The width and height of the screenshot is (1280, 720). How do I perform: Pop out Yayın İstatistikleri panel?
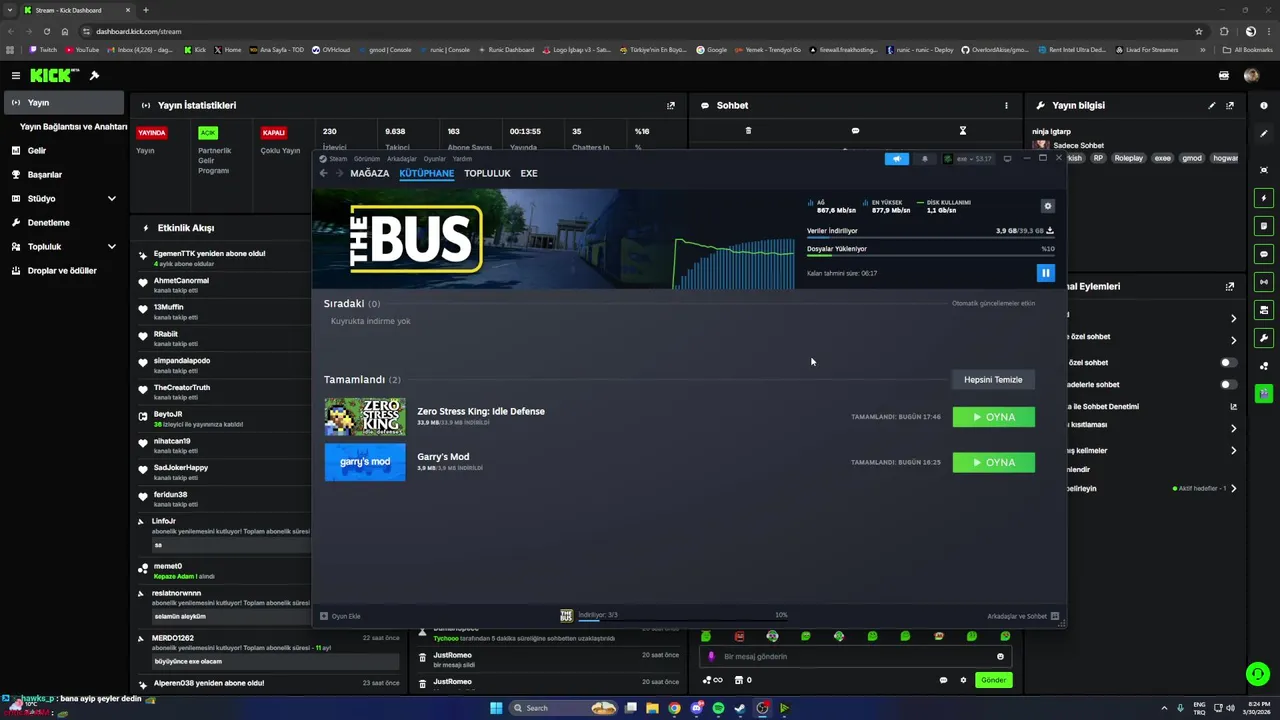pyautogui.click(x=671, y=105)
